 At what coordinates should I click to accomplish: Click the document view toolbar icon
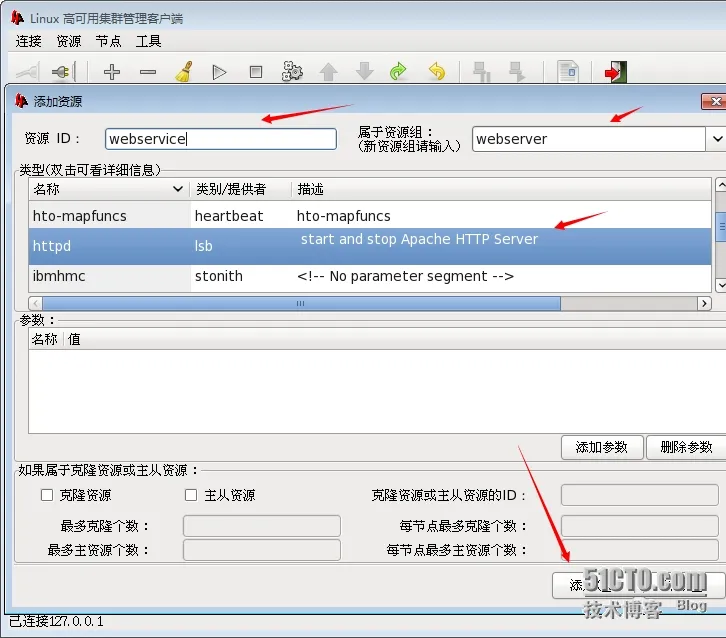(568, 72)
